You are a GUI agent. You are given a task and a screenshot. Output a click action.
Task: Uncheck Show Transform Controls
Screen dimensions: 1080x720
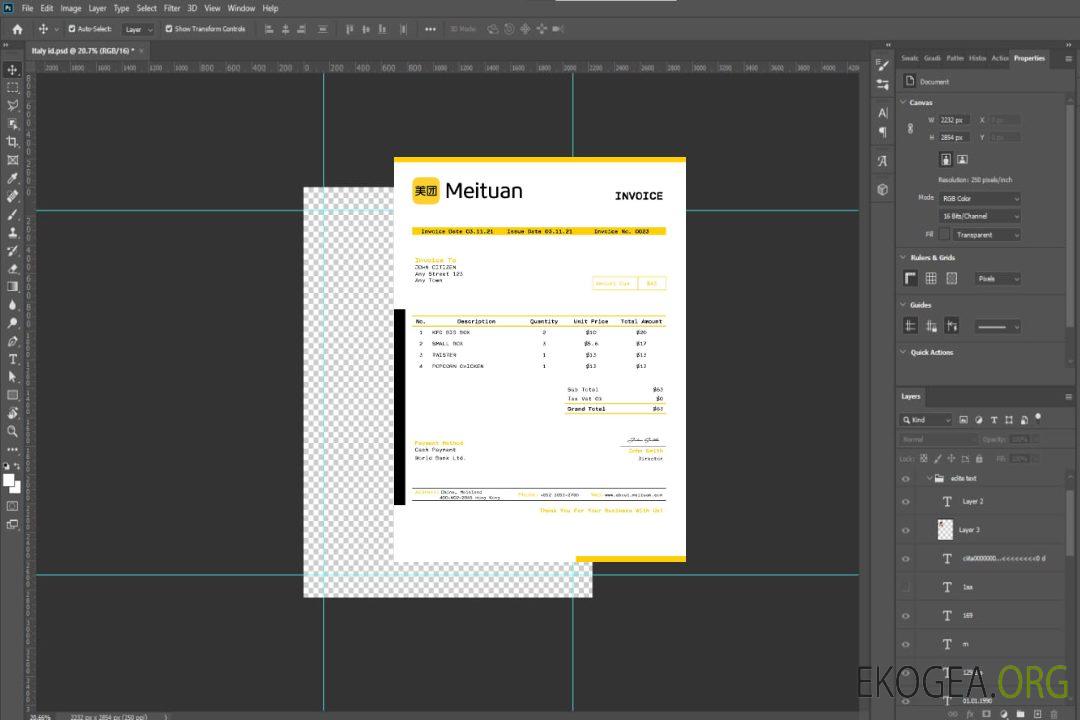[x=169, y=29]
